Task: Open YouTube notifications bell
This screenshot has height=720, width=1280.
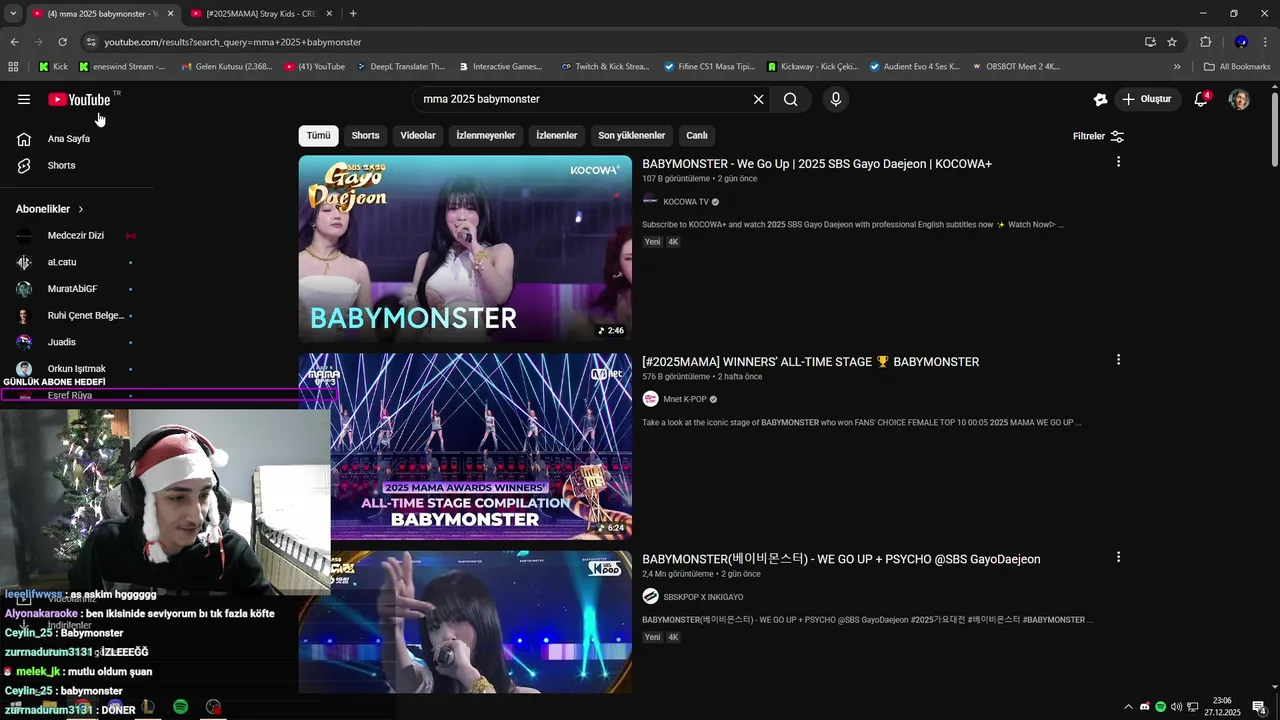Action: click(x=1201, y=99)
